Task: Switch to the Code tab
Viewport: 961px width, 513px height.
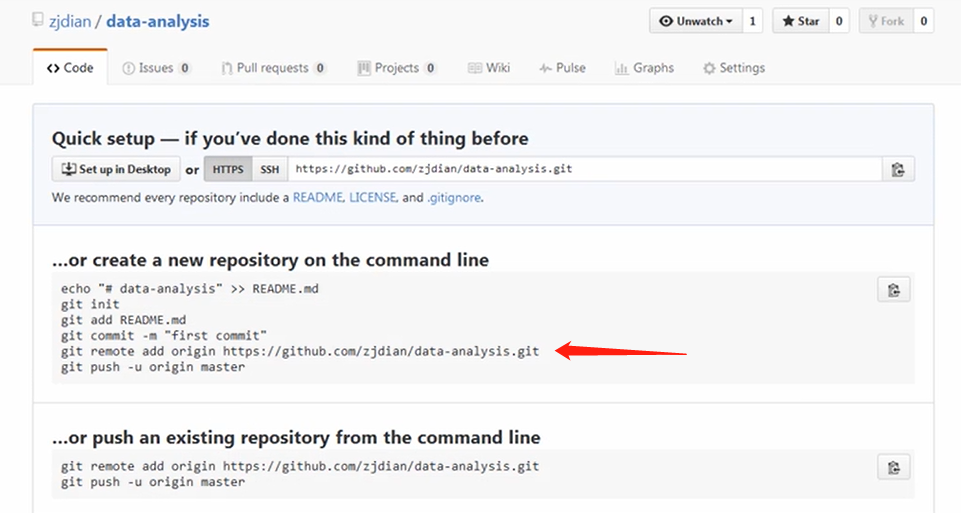Action: (x=70, y=67)
